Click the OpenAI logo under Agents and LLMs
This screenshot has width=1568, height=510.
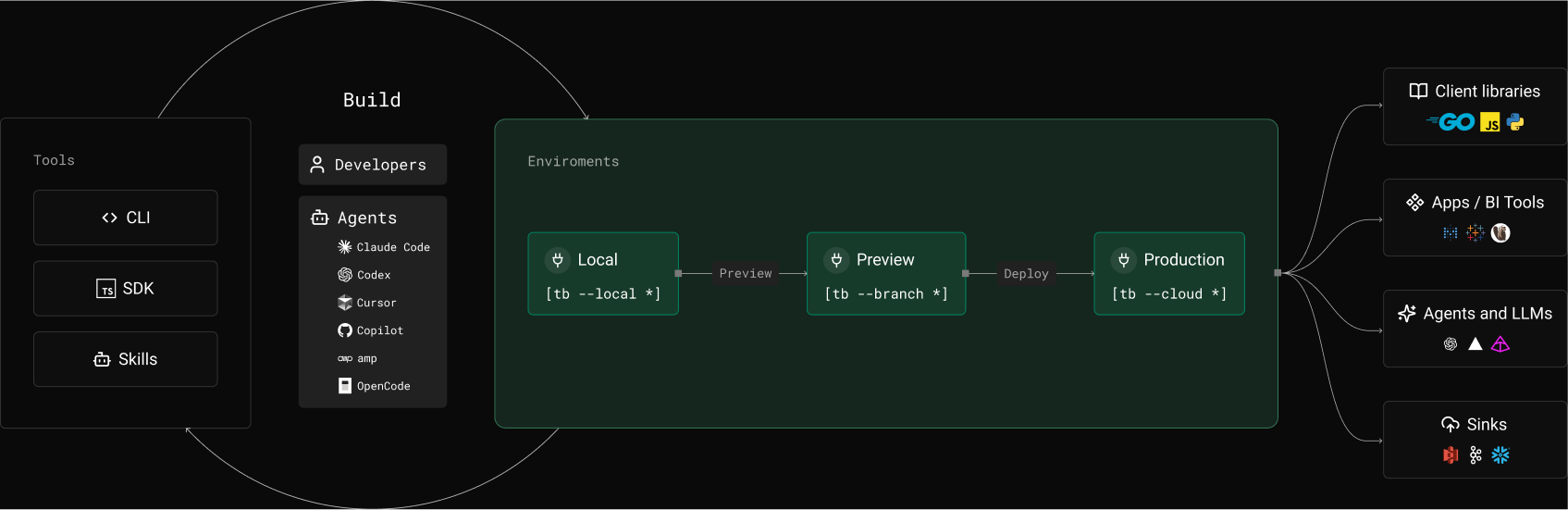point(1451,344)
